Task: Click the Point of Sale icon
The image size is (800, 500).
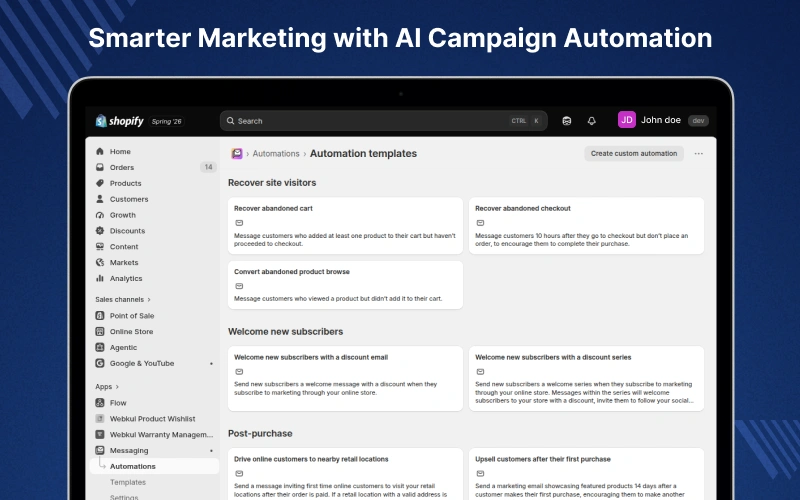Action: (100, 315)
